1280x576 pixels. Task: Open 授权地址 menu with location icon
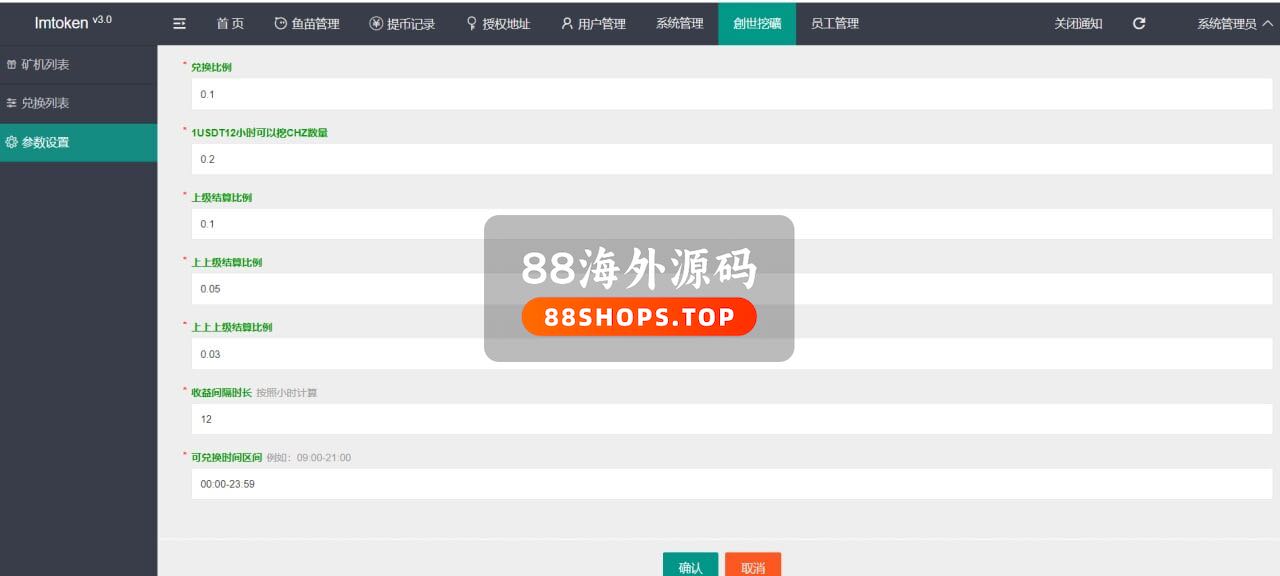[x=498, y=24]
